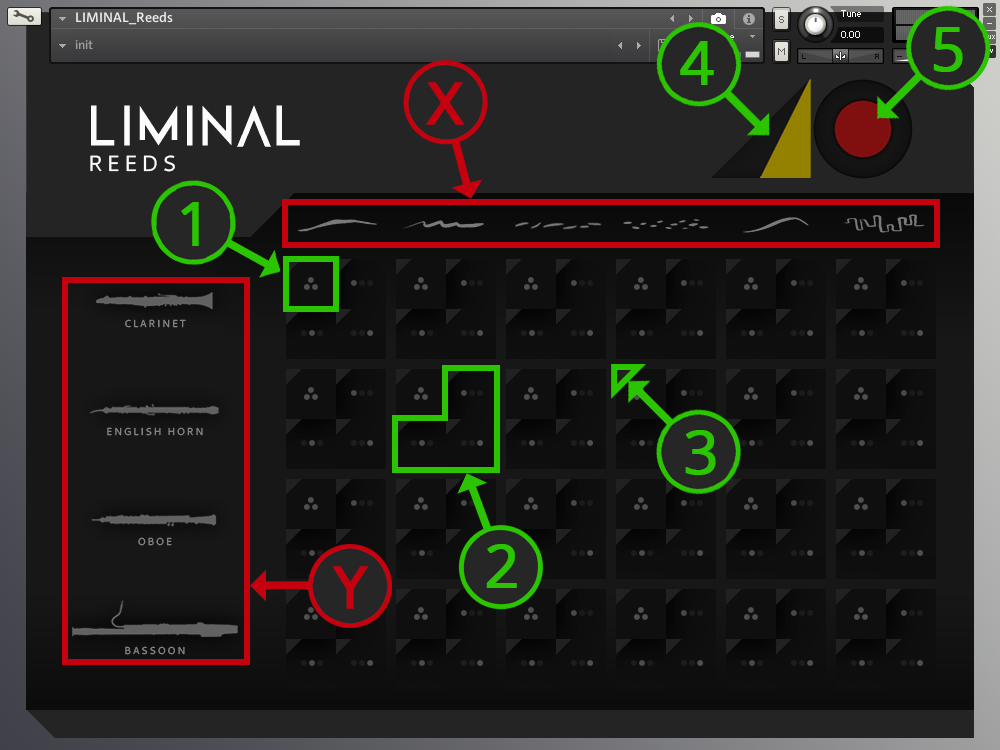Mute the instrument with M button
The image size is (1000, 750).
(x=781, y=52)
